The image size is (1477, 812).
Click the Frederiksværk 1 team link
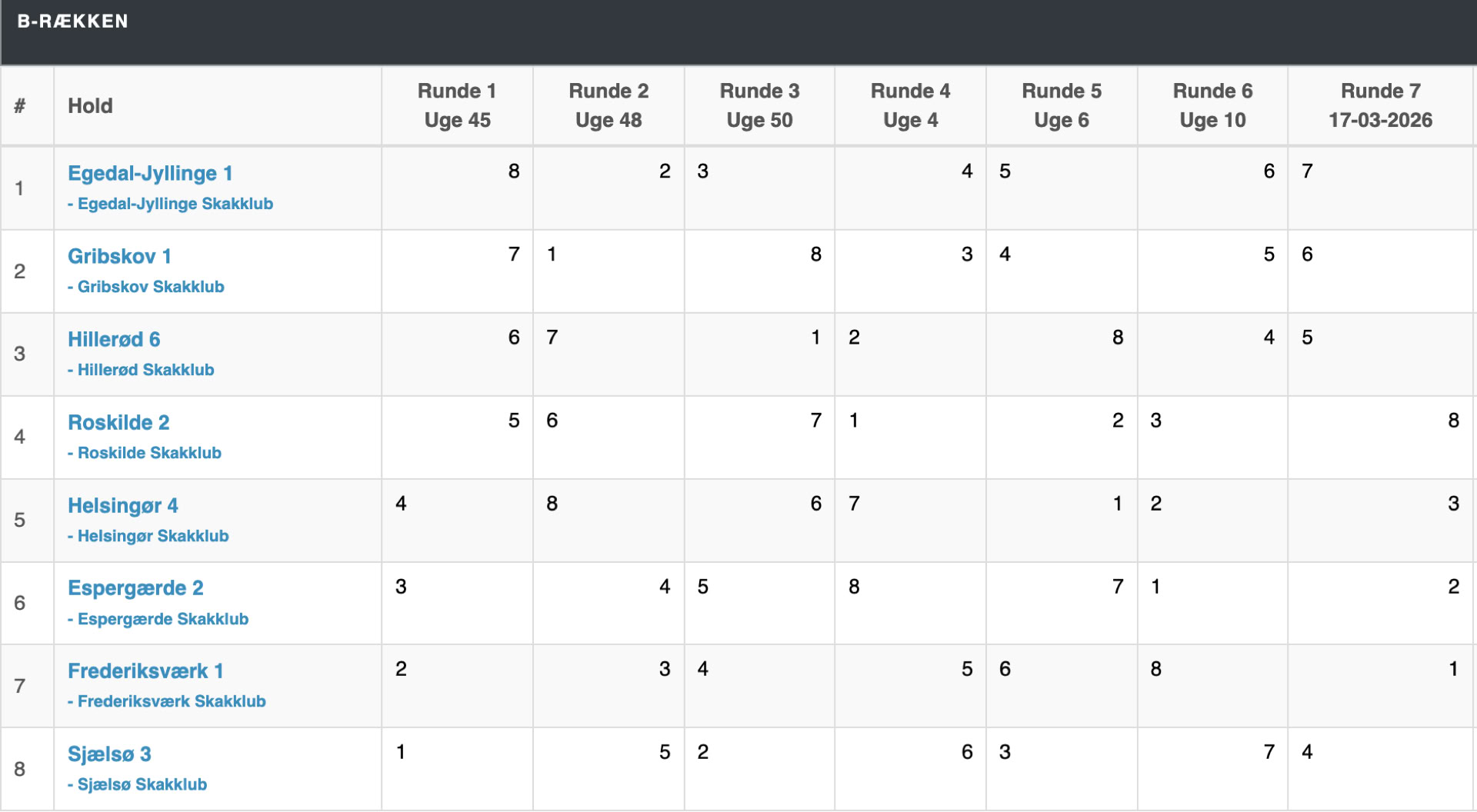tap(145, 671)
